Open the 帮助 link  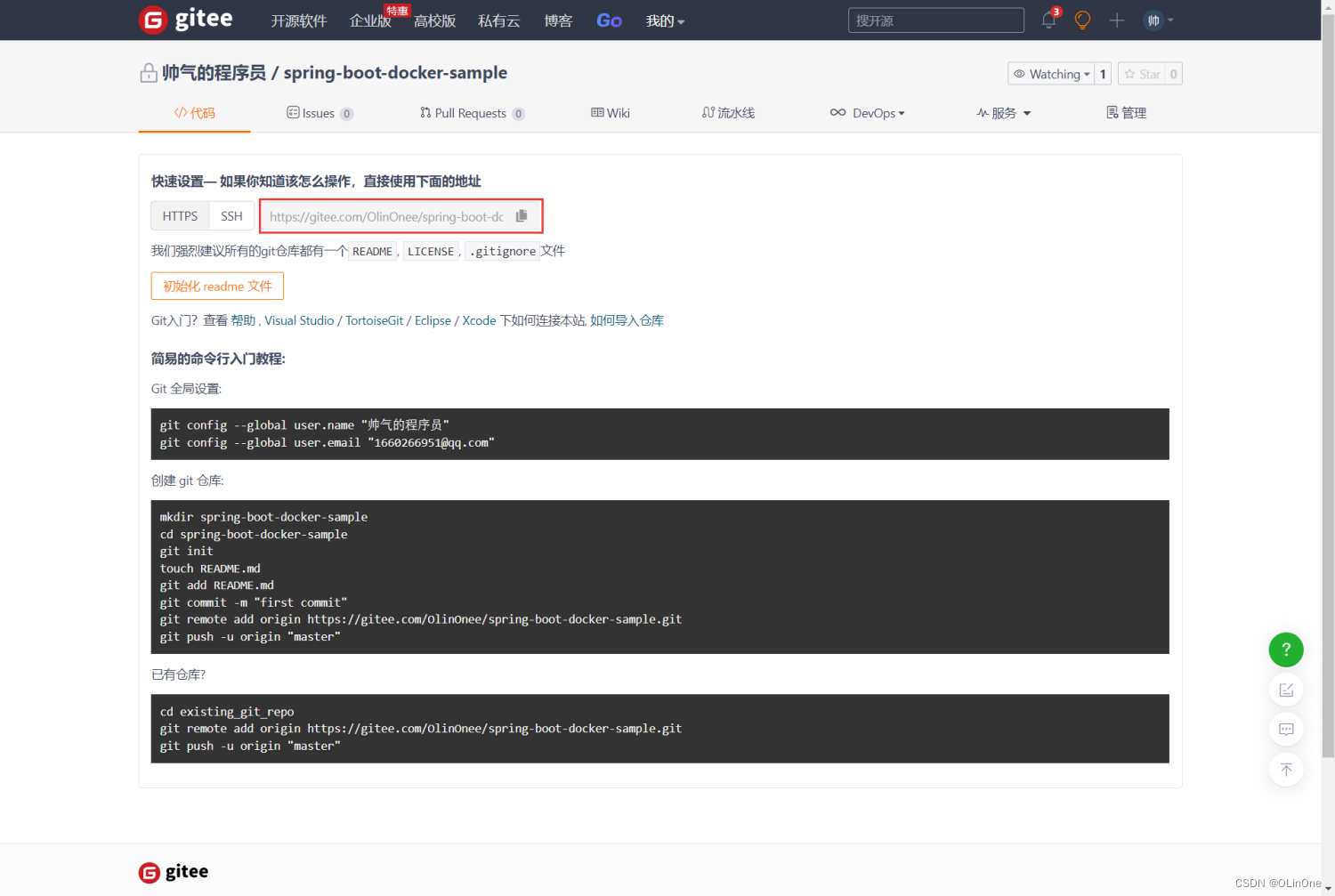[243, 320]
